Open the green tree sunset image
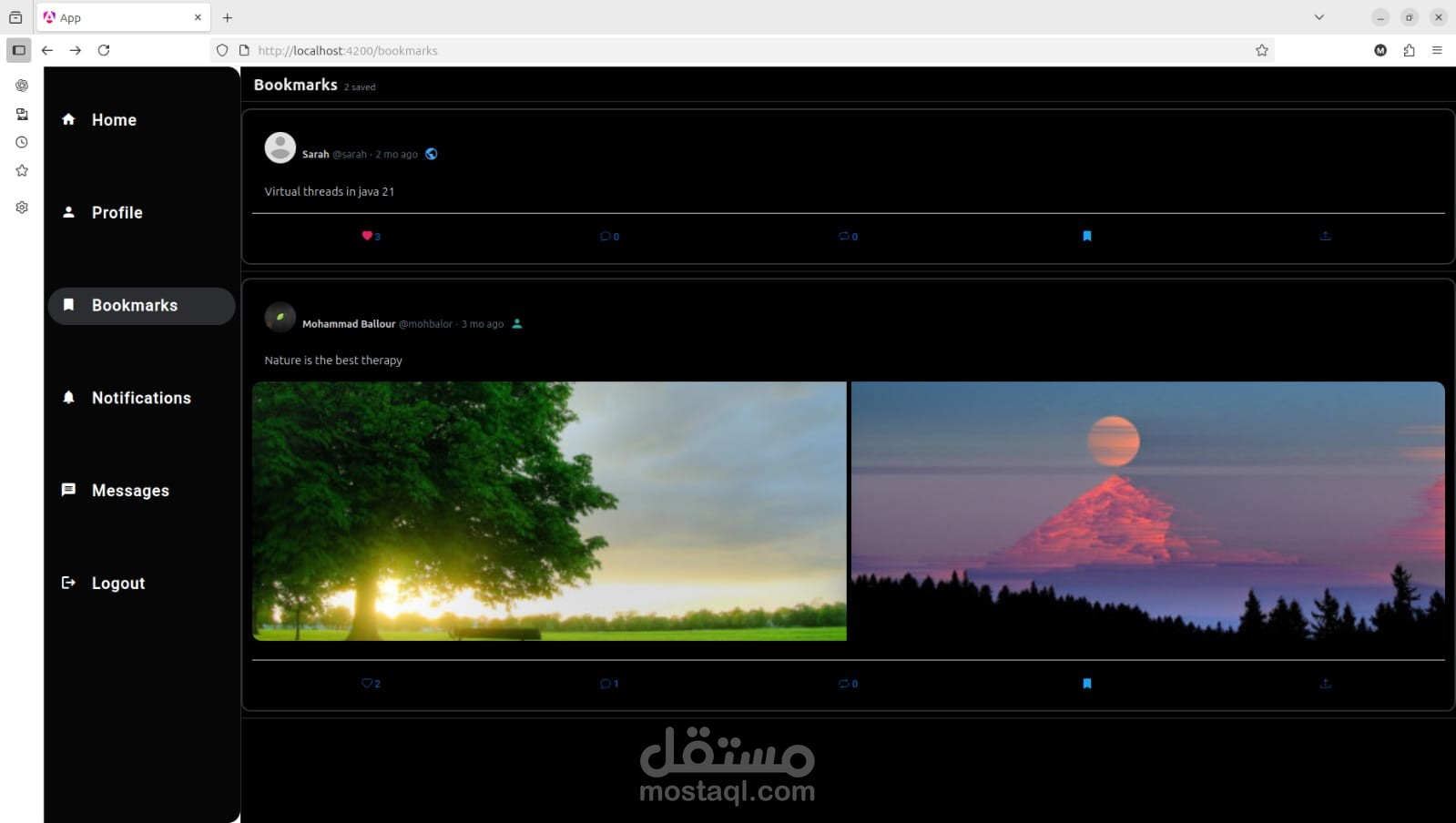 (549, 511)
